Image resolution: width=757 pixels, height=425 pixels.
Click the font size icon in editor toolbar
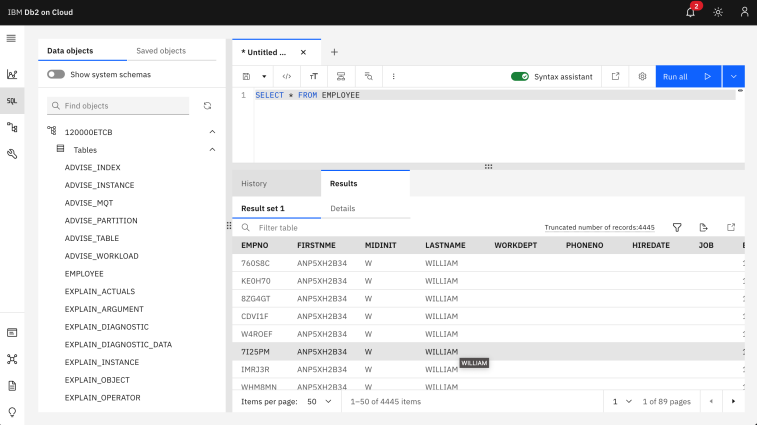pyautogui.click(x=313, y=76)
